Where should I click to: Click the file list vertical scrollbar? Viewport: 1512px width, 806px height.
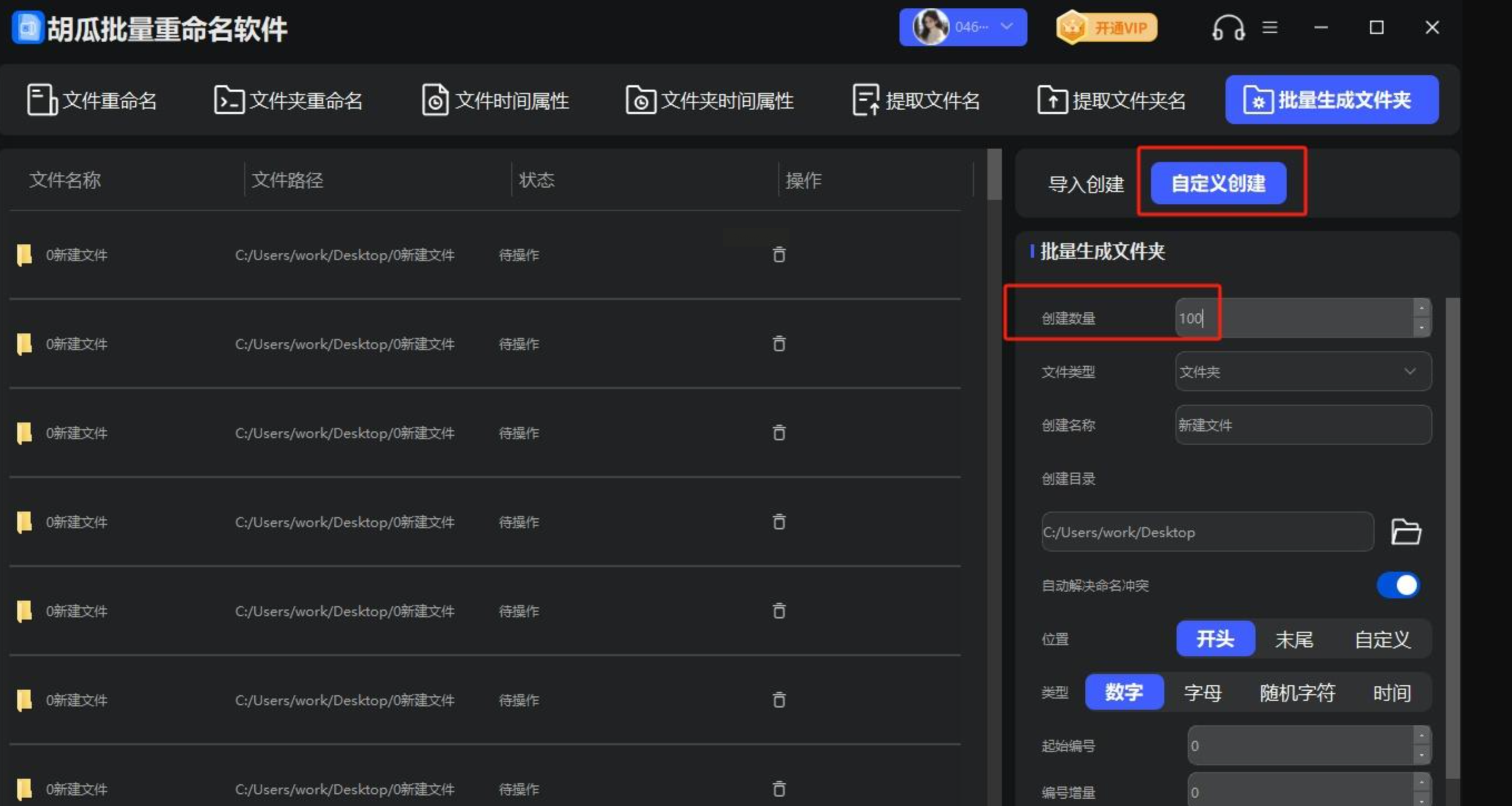pyautogui.click(x=994, y=174)
